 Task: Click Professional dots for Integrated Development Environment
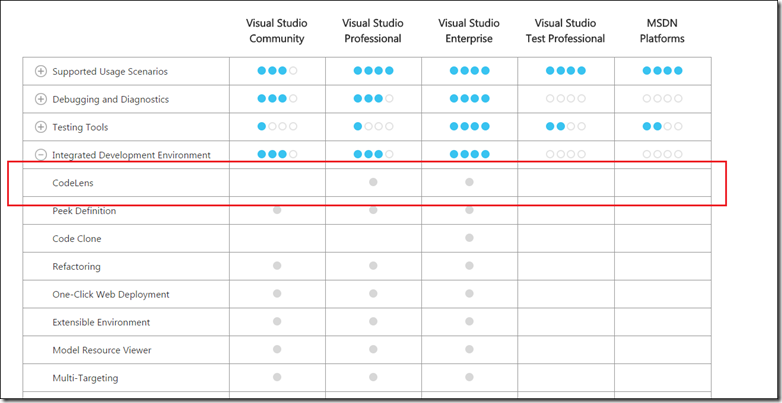pyautogui.click(x=374, y=155)
